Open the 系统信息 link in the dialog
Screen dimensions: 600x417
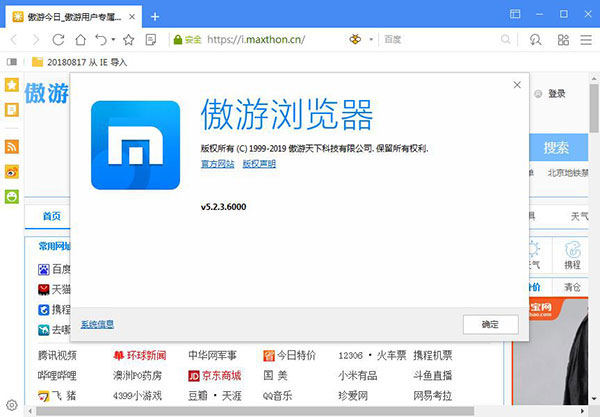[97, 325]
